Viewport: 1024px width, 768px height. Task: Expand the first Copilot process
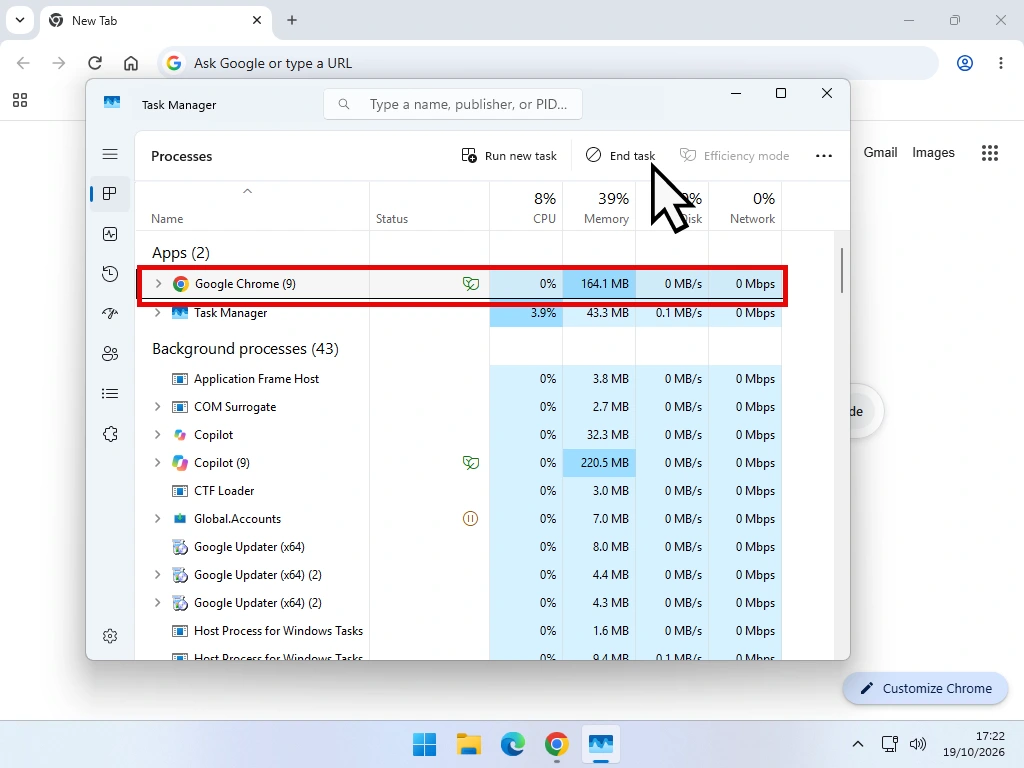pos(157,435)
